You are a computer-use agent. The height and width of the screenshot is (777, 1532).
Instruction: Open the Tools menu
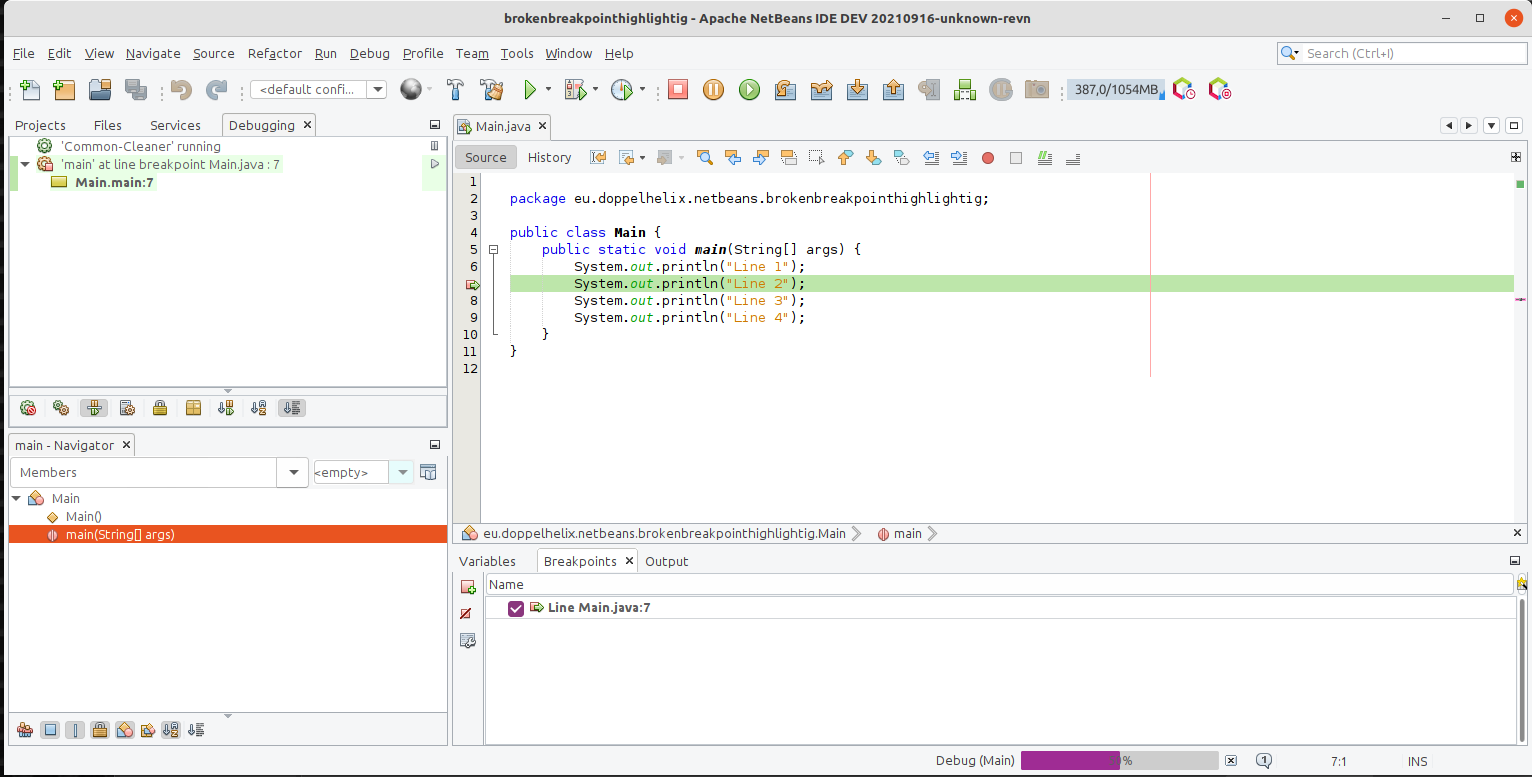pyautogui.click(x=517, y=54)
